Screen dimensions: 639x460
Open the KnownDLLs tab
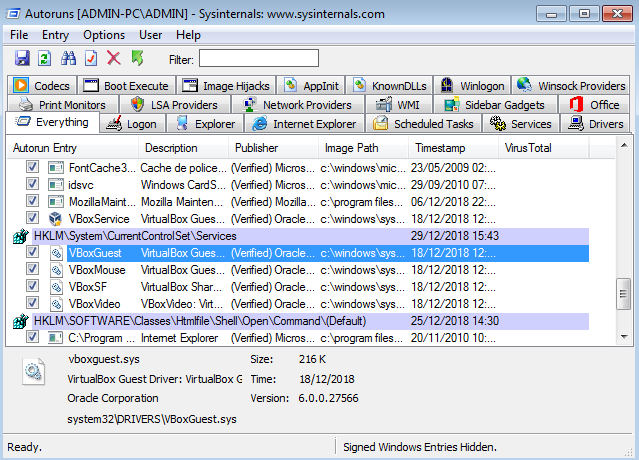click(x=390, y=86)
